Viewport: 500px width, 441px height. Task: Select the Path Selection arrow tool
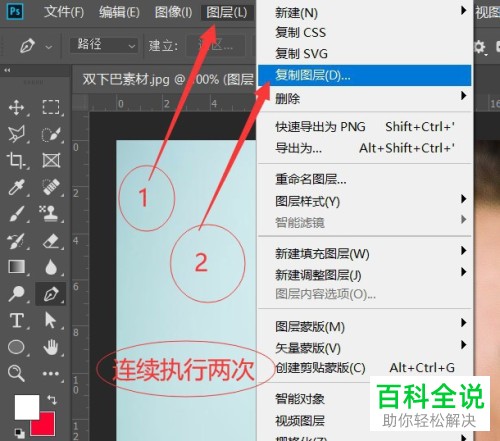click(50, 320)
